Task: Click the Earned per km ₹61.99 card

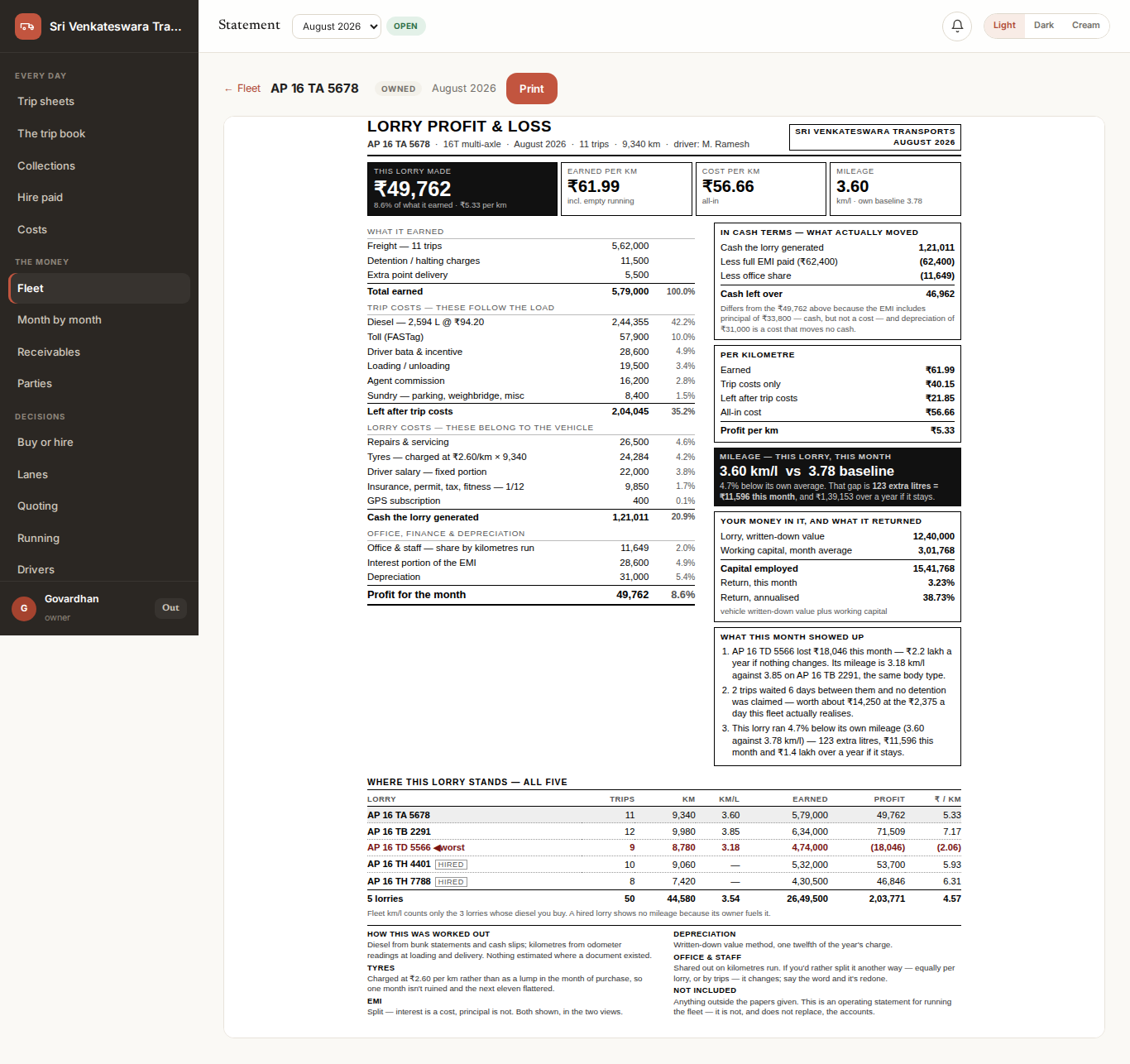Action: [x=626, y=189]
